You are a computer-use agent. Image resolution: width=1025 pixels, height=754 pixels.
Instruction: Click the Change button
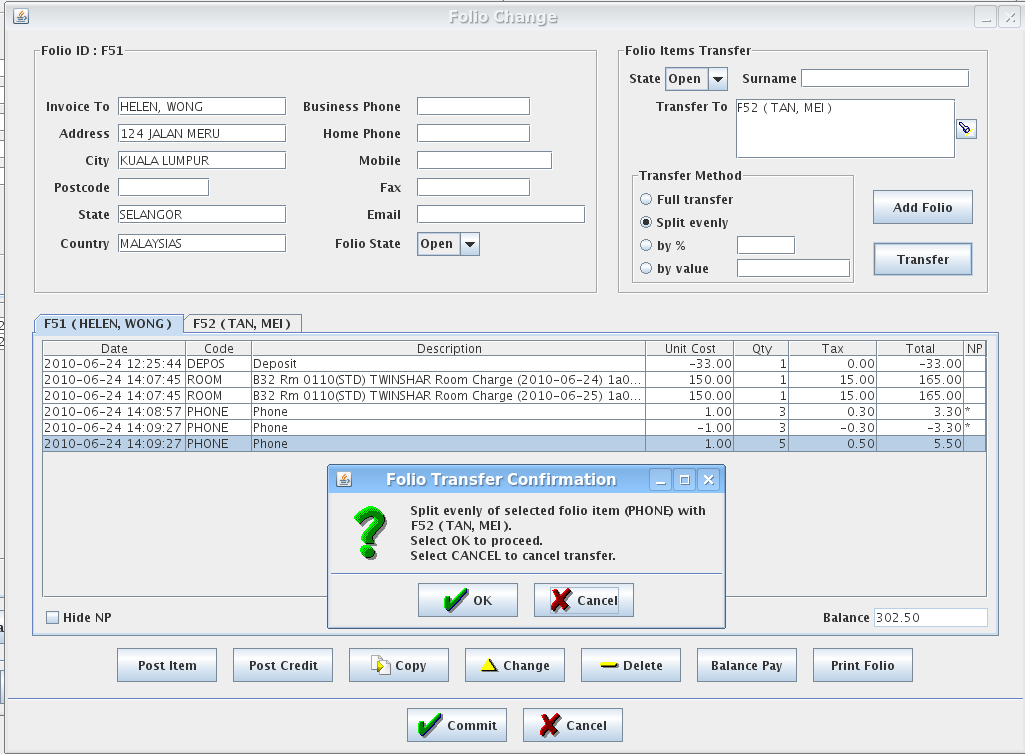click(x=515, y=665)
